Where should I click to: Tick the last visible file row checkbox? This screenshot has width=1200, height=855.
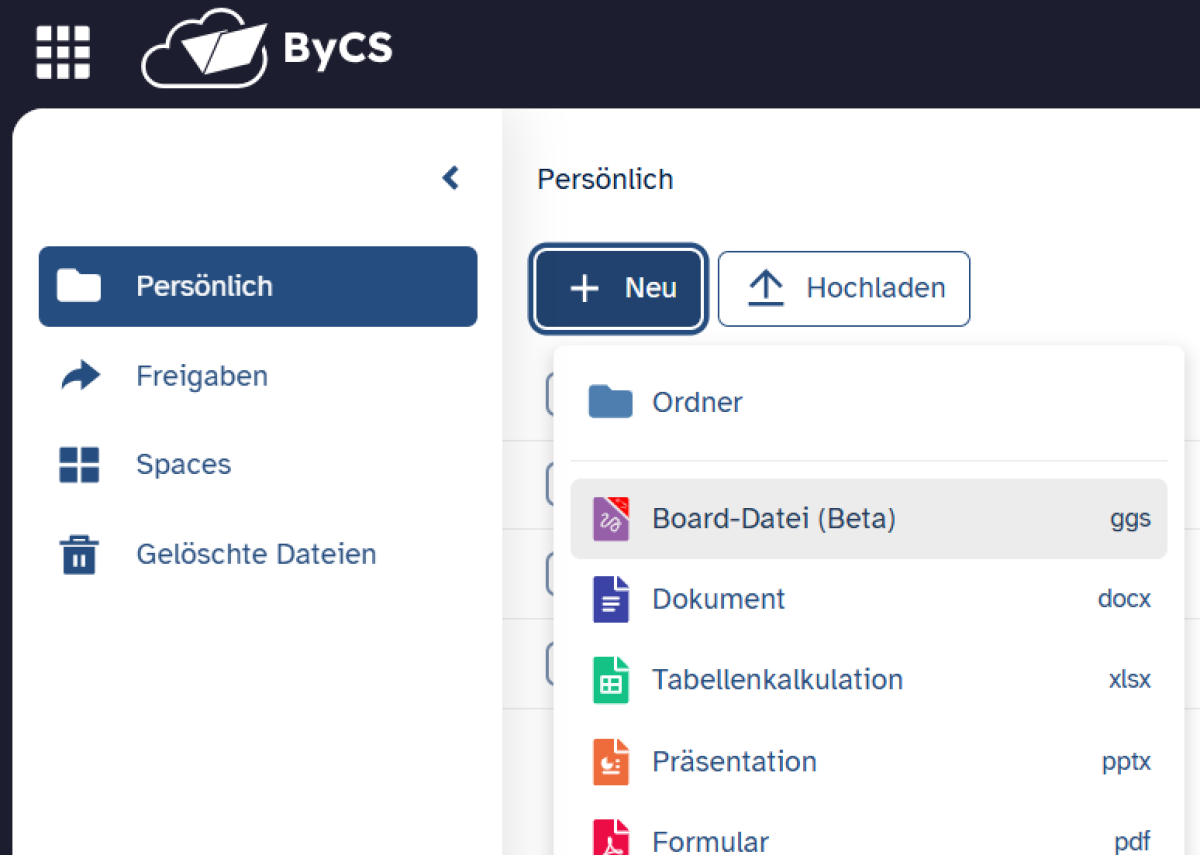pyautogui.click(x=550, y=663)
